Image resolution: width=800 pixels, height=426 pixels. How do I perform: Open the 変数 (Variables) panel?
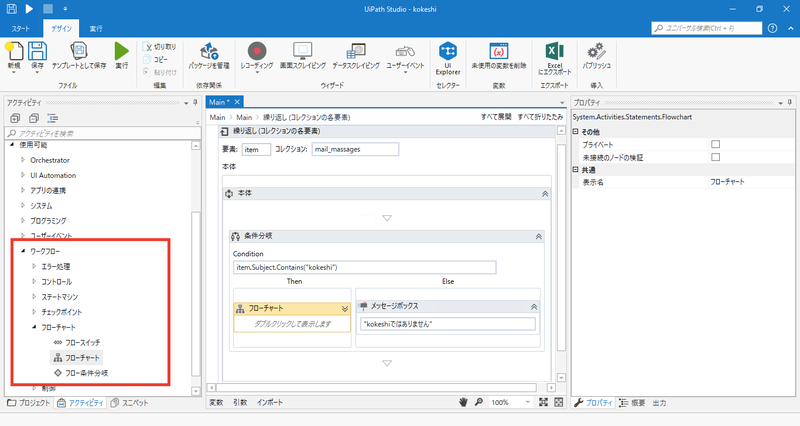[216, 402]
